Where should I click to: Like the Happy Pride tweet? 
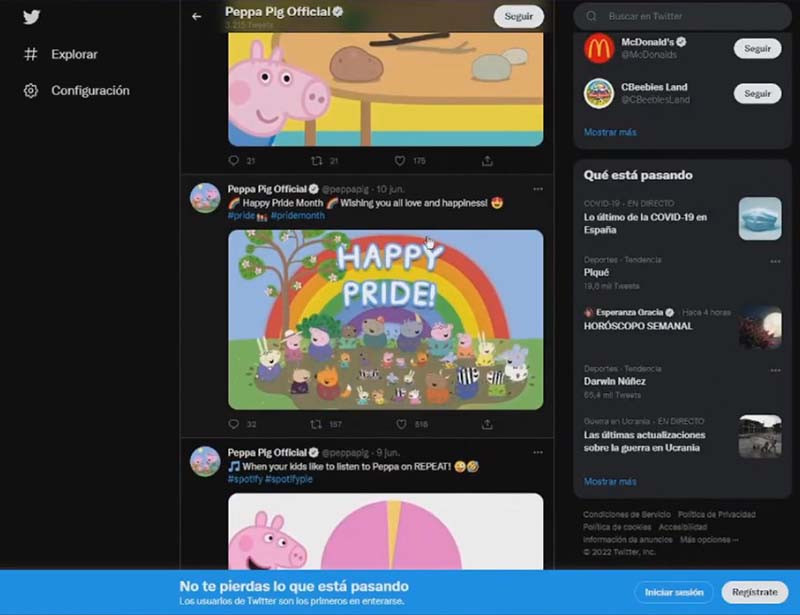coord(402,424)
